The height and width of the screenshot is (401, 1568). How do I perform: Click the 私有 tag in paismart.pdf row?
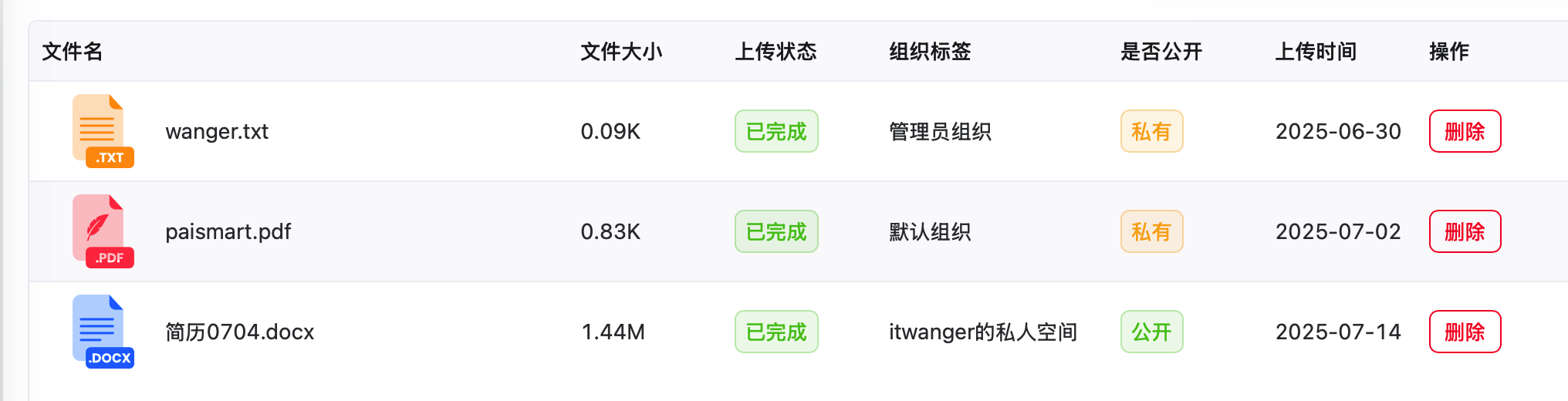1151,231
